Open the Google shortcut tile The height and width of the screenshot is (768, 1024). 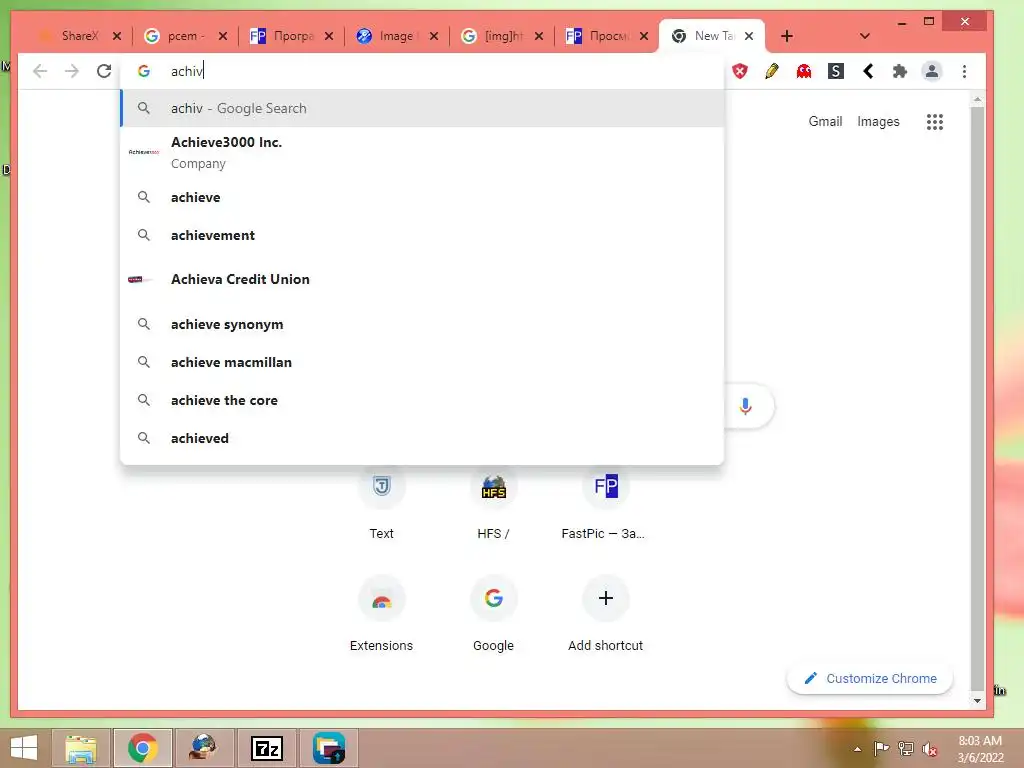coord(493,614)
